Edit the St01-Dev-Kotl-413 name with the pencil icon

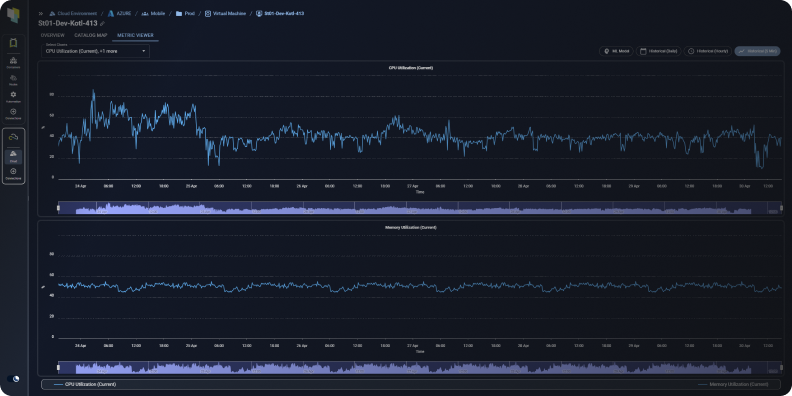tap(103, 24)
